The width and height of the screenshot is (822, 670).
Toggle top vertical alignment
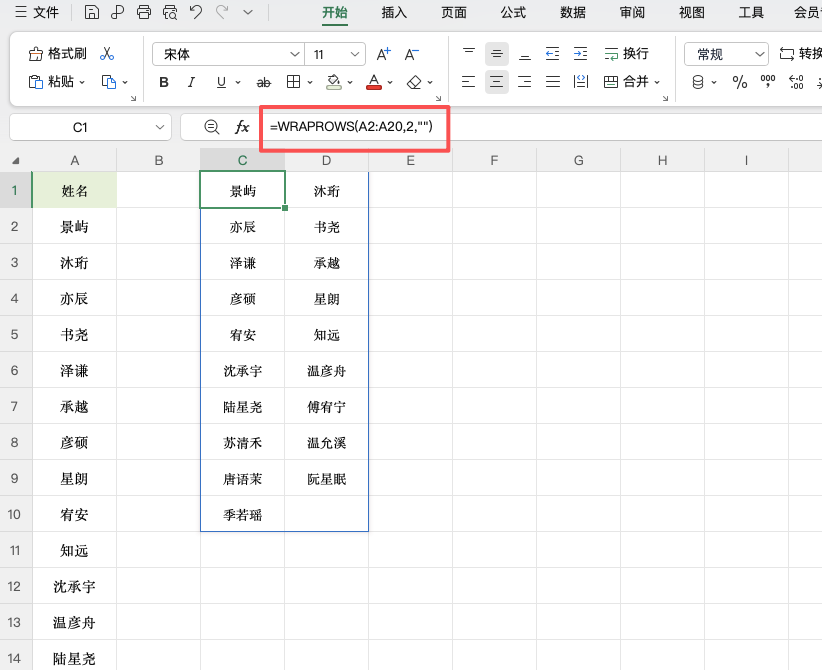[469, 53]
